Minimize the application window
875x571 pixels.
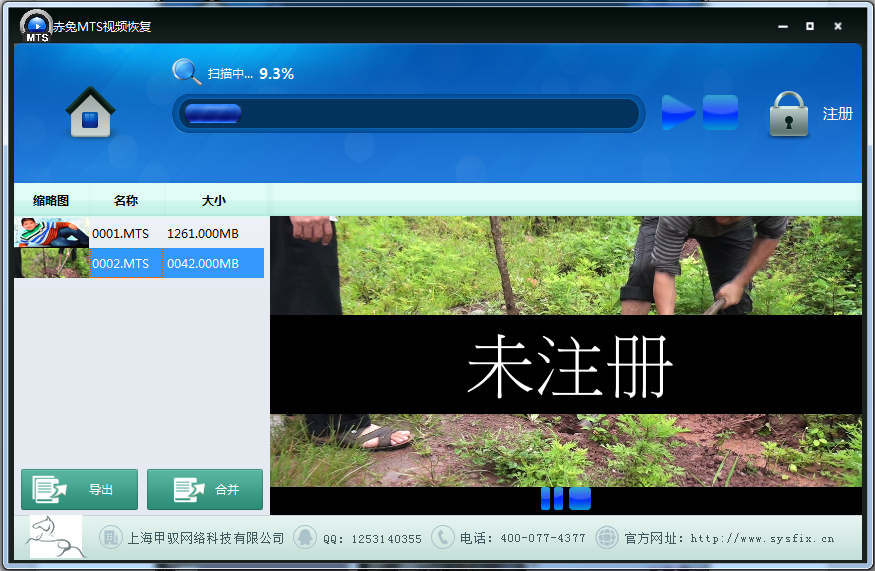pyautogui.click(x=783, y=26)
